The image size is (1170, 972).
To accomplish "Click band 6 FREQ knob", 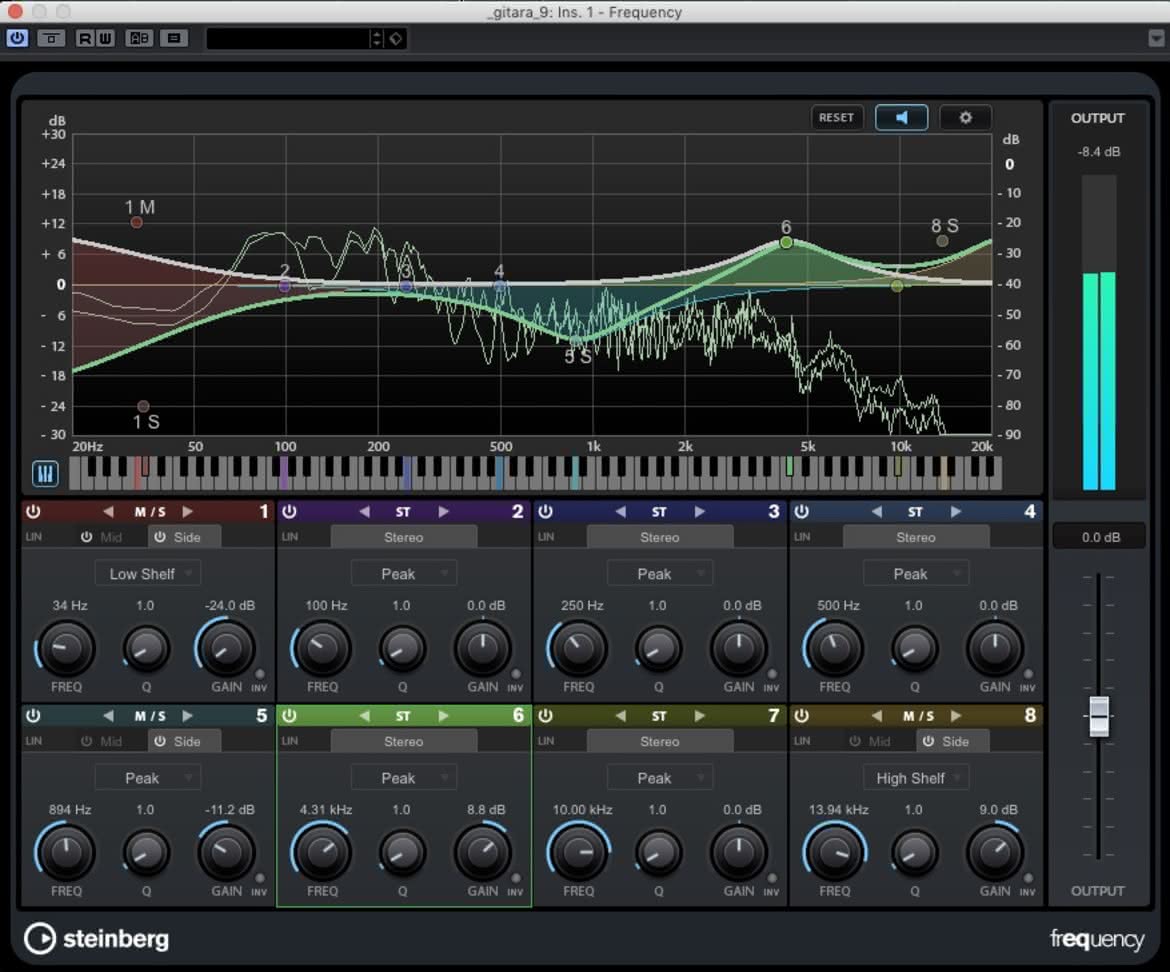I will [x=322, y=851].
